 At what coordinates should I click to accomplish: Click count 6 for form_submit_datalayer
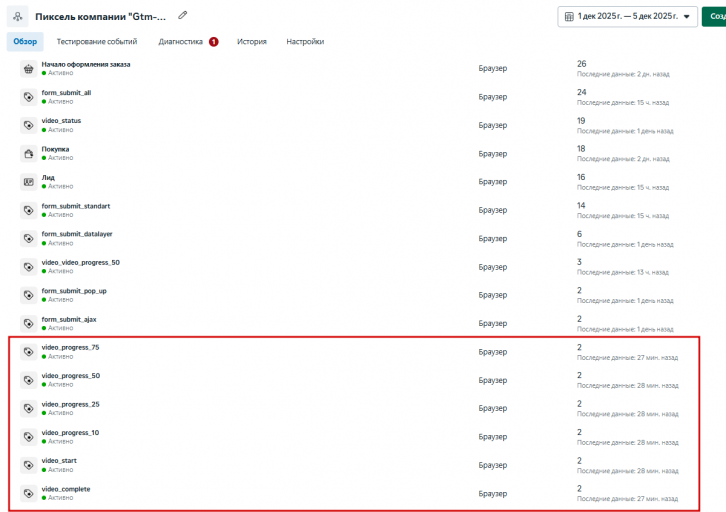pyautogui.click(x=579, y=234)
